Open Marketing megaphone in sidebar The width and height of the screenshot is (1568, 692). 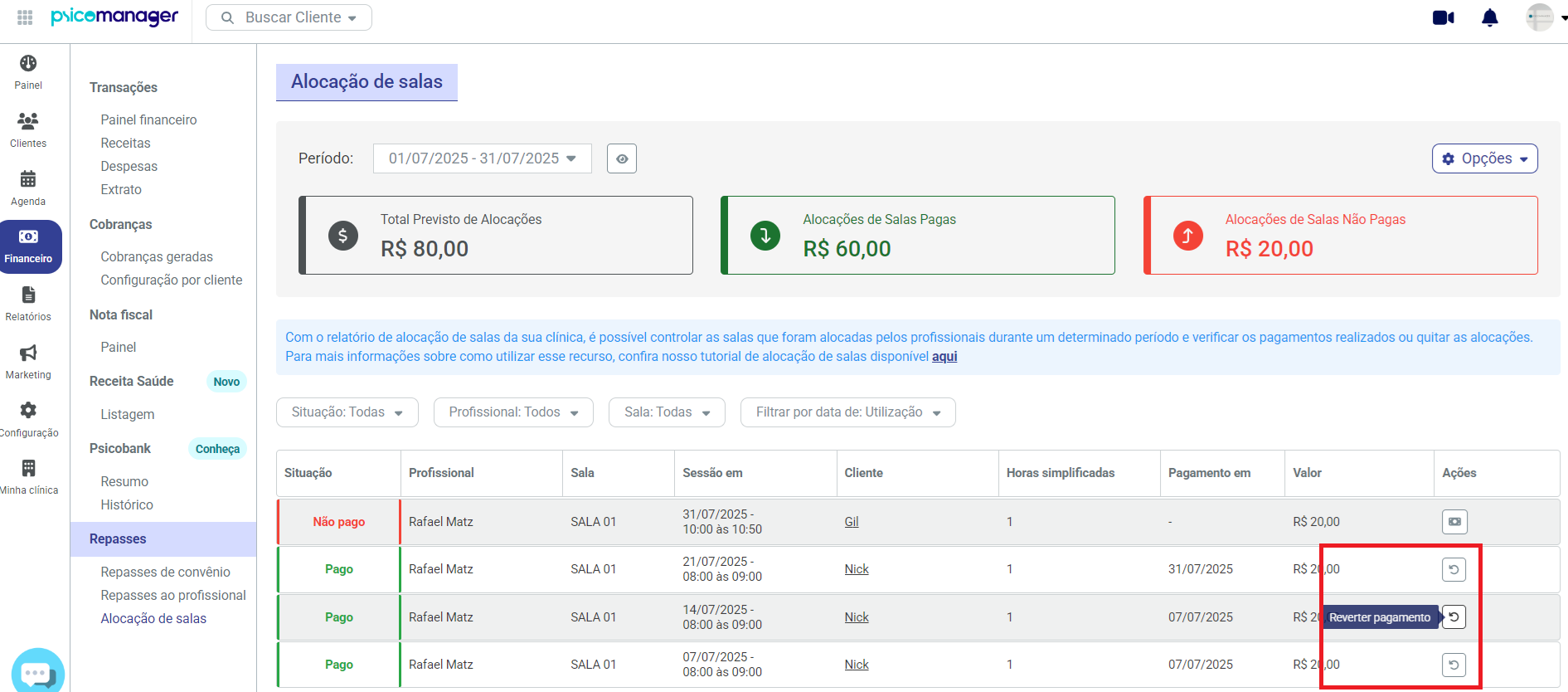pos(28,362)
